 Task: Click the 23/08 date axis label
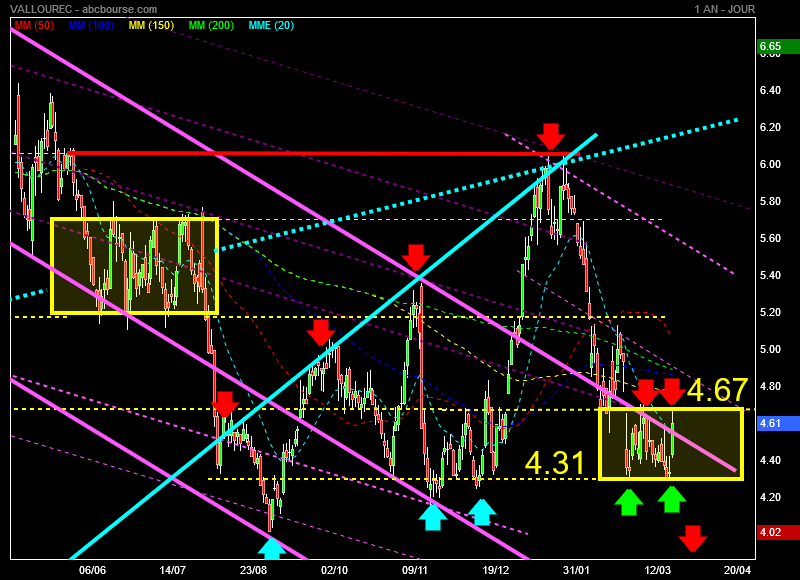tap(254, 570)
